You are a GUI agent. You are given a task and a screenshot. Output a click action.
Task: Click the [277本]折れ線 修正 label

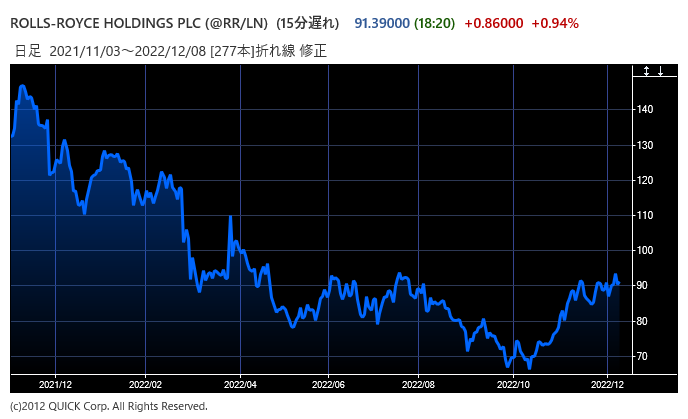pyautogui.click(x=269, y=51)
